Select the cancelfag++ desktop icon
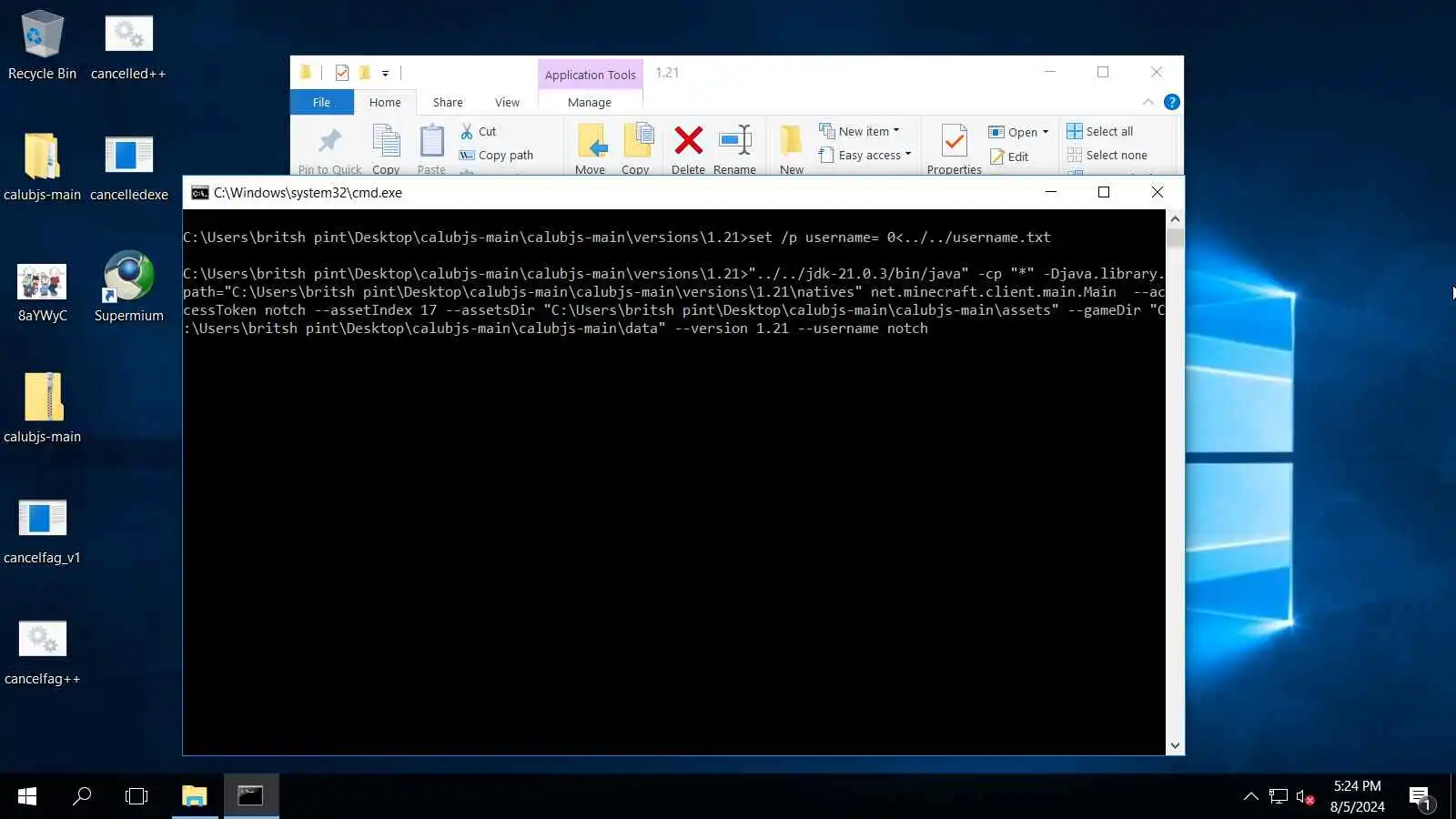This screenshot has height=819, width=1456. click(42, 651)
